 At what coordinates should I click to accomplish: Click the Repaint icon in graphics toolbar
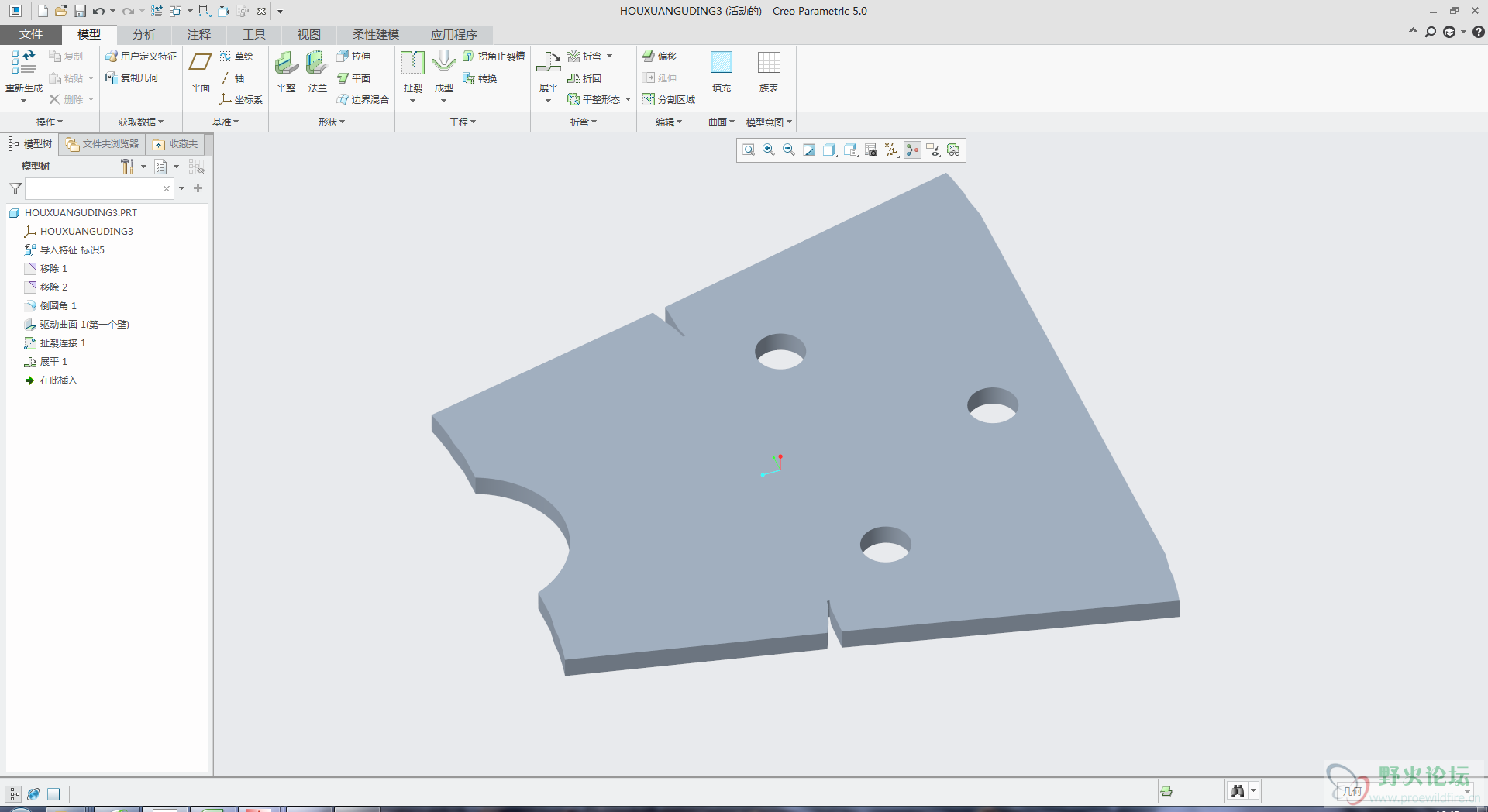click(809, 150)
